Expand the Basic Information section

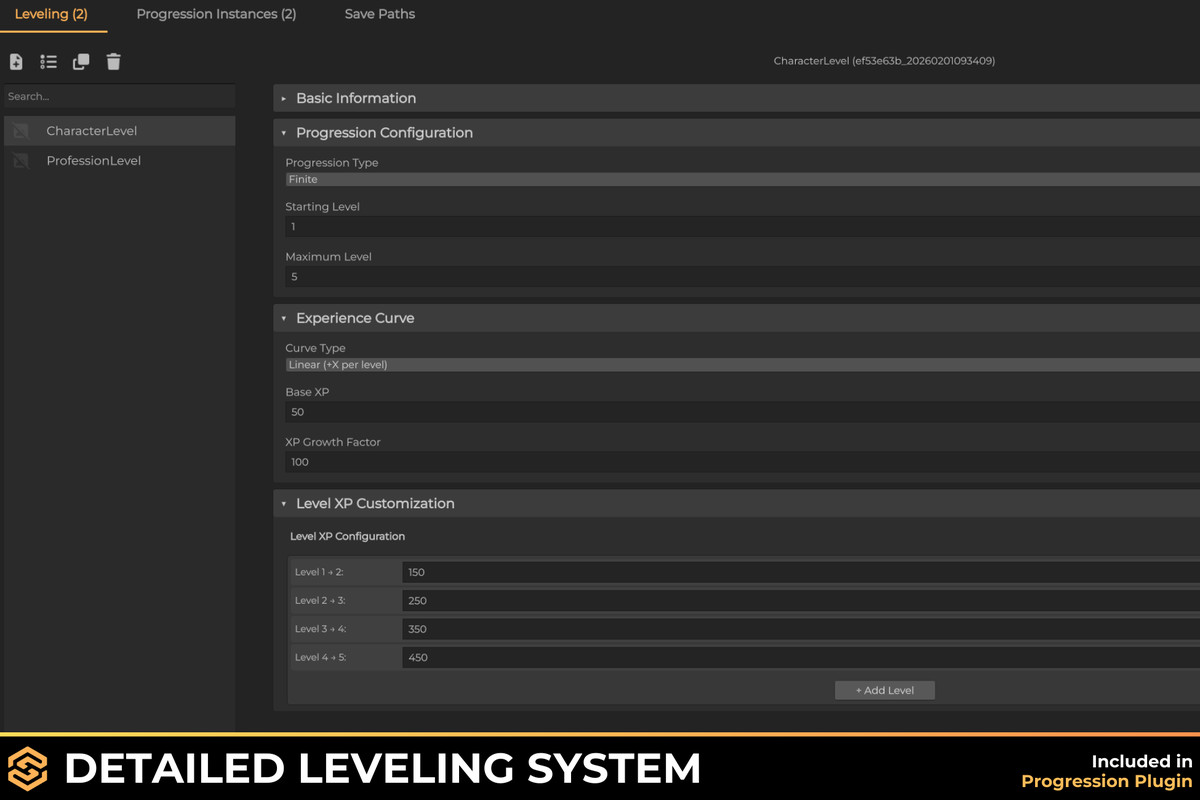click(737, 98)
